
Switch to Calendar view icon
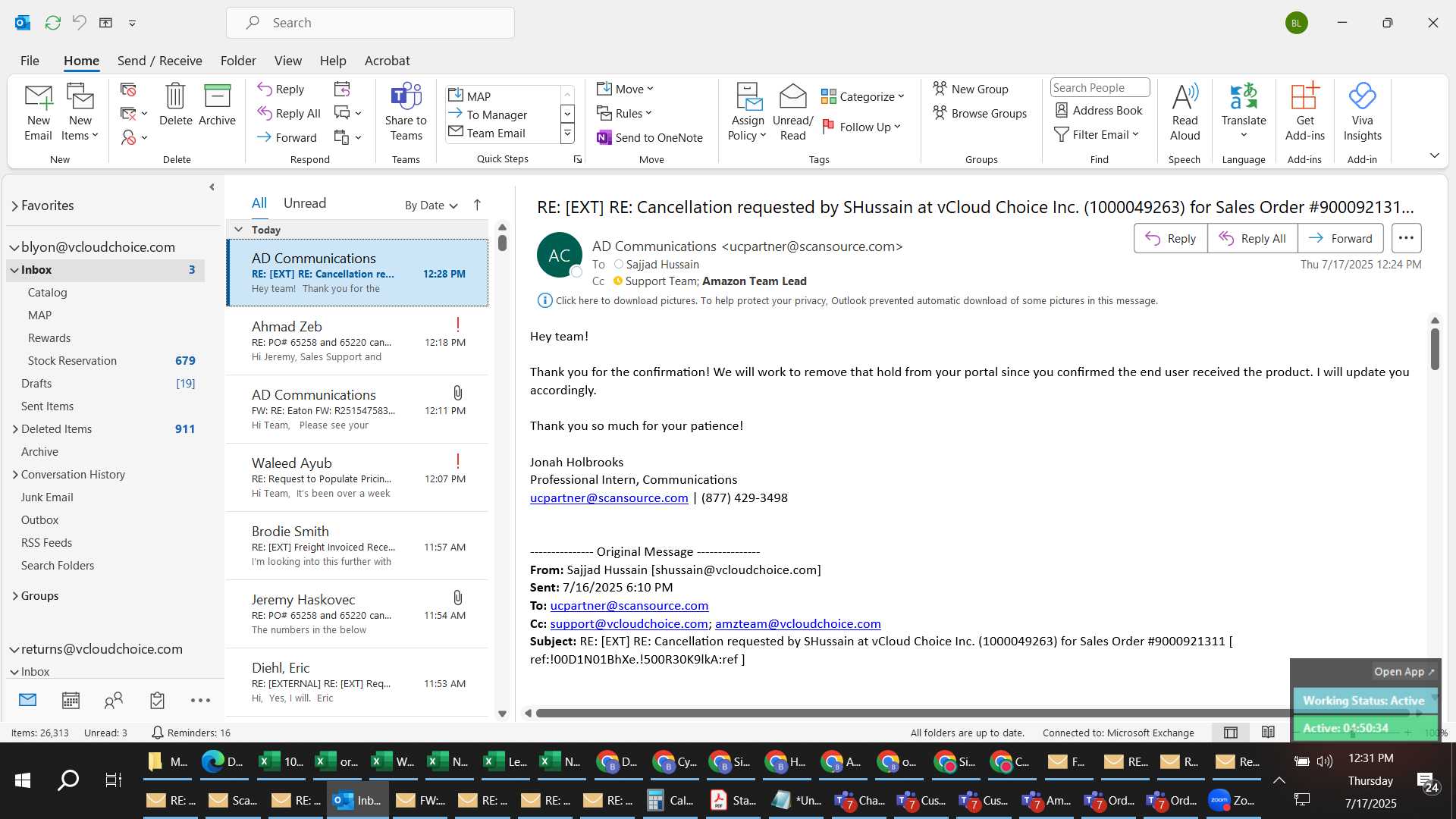pyautogui.click(x=71, y=700)
